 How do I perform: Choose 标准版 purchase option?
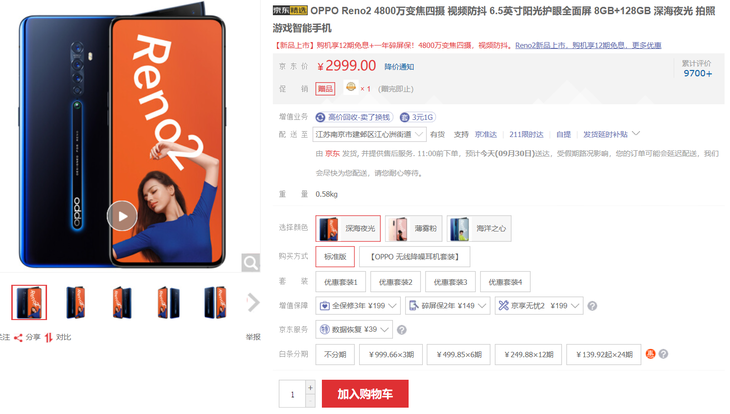point(335,257)
